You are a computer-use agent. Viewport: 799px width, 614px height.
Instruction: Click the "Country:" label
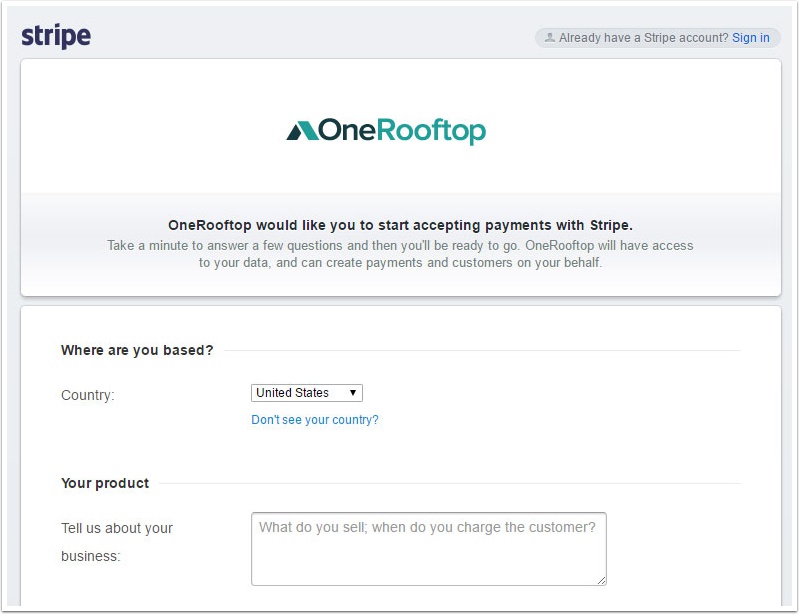[88, 395]
